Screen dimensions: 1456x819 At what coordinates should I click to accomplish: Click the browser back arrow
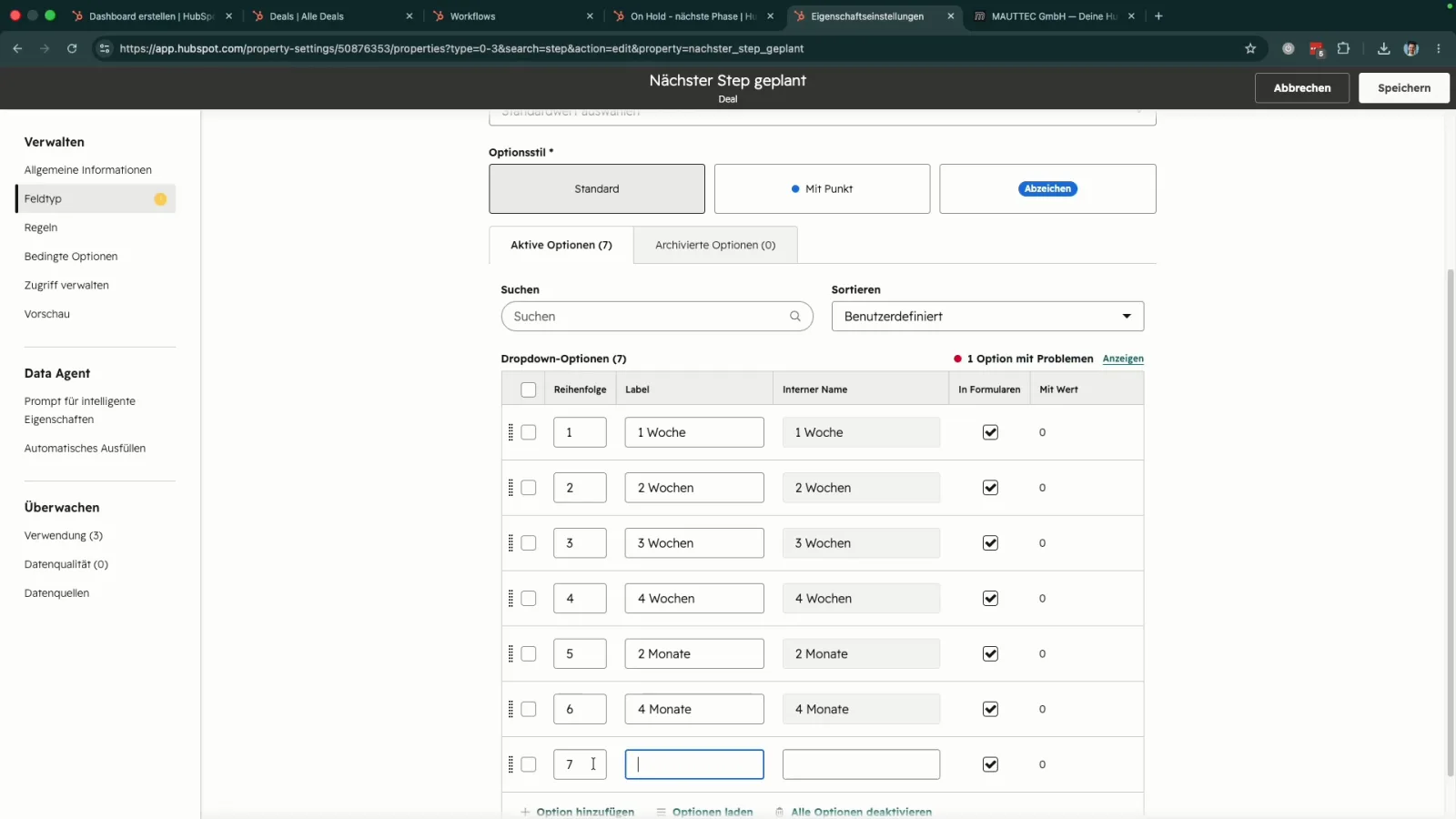click(17, 48)
